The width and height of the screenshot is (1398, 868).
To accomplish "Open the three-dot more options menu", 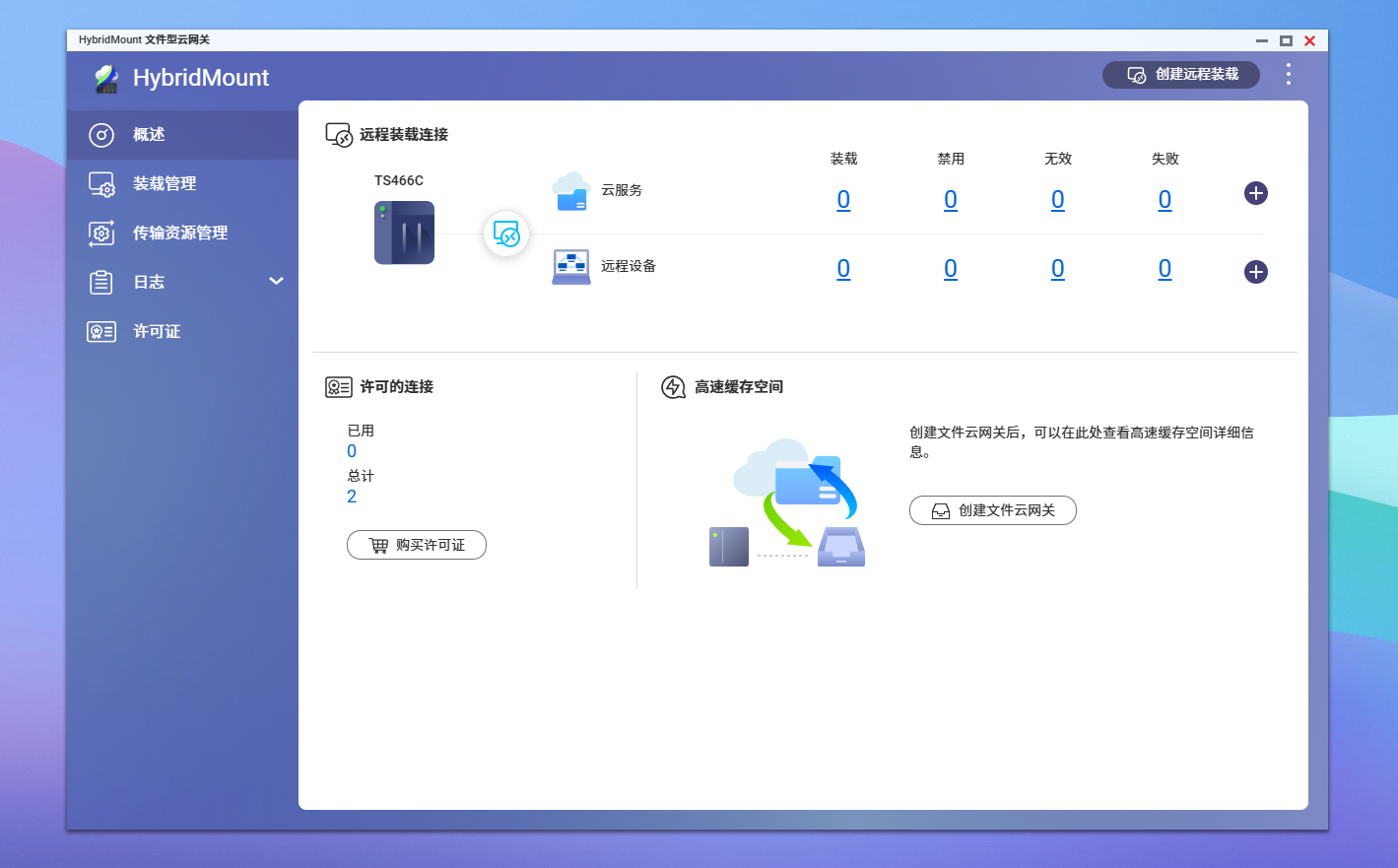I will coord(1288,75).
